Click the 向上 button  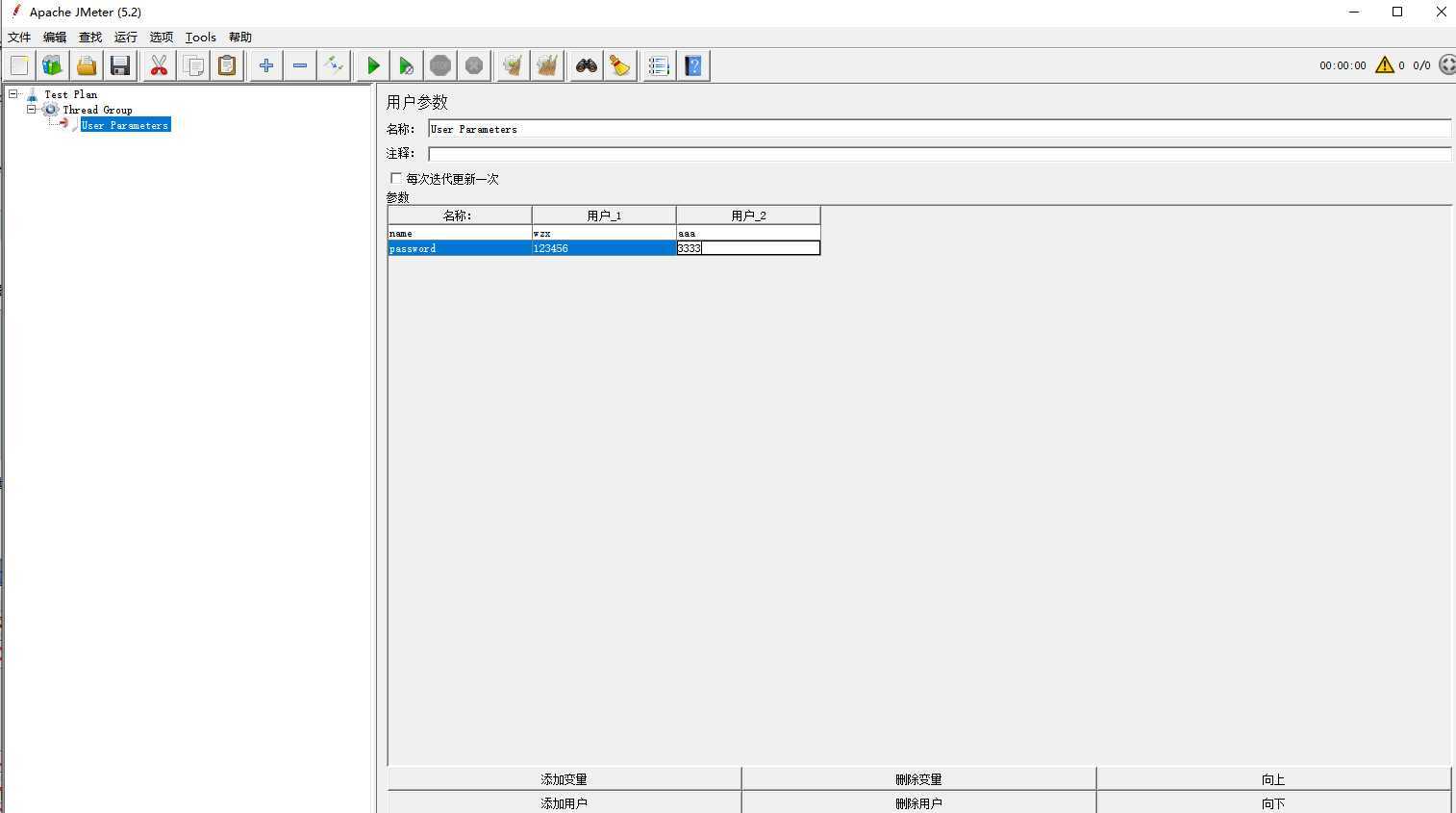tap(1273, 779)
